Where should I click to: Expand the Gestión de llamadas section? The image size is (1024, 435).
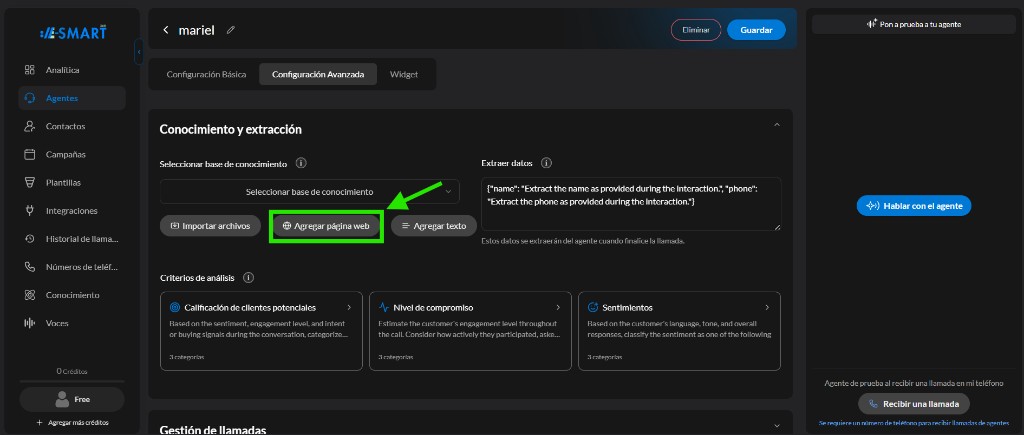tap(776, 425)
